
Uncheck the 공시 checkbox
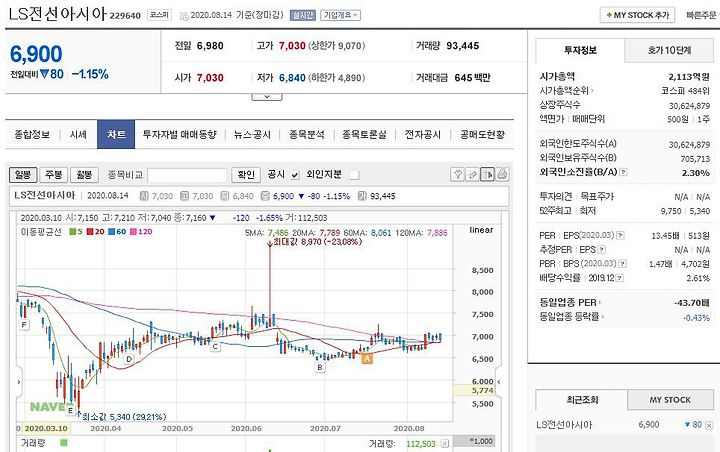pos(295,175)
